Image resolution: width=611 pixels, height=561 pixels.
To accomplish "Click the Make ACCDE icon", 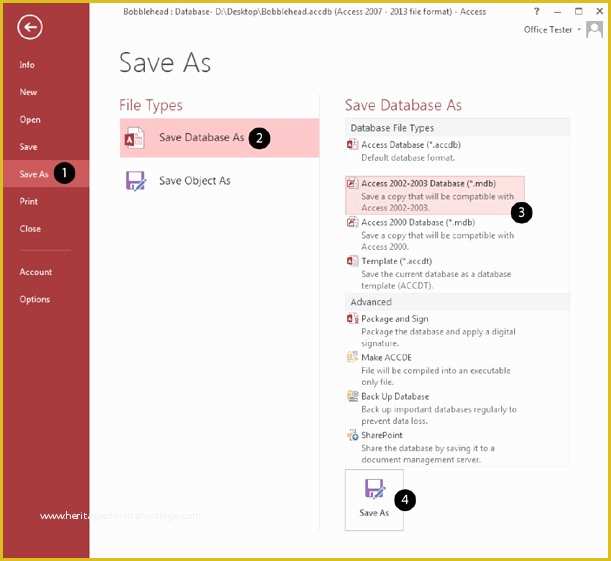I will (352, 357).
